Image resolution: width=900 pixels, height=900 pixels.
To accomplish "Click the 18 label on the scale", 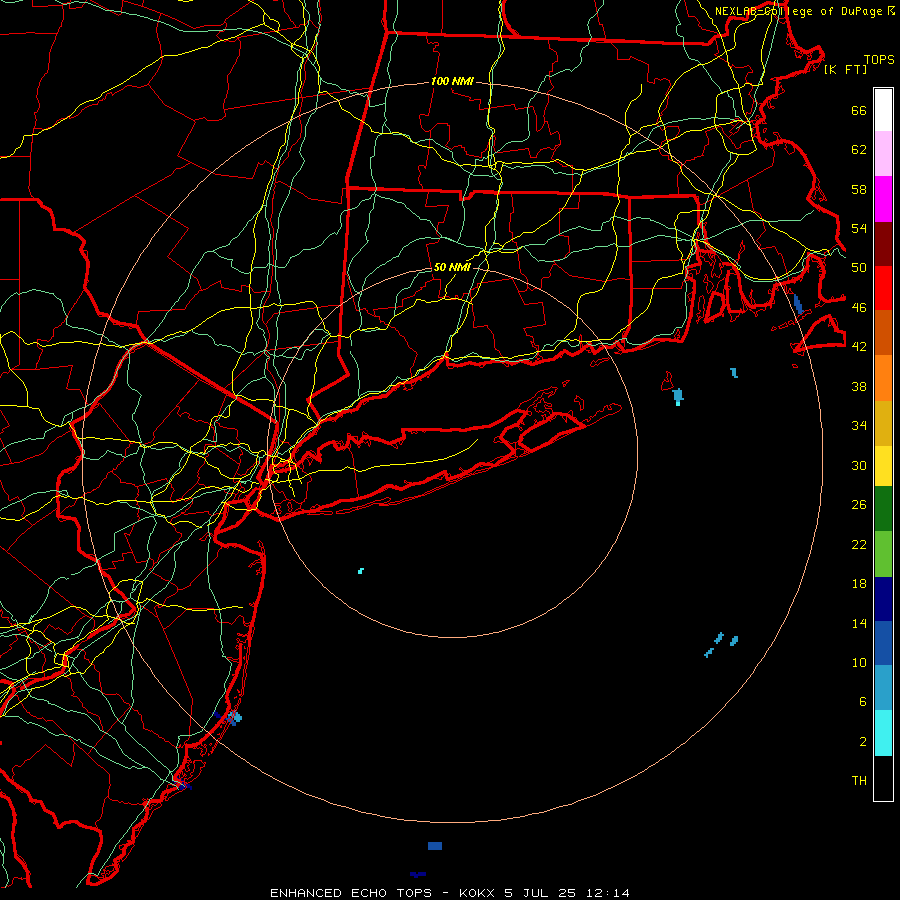I will [859, 584].
